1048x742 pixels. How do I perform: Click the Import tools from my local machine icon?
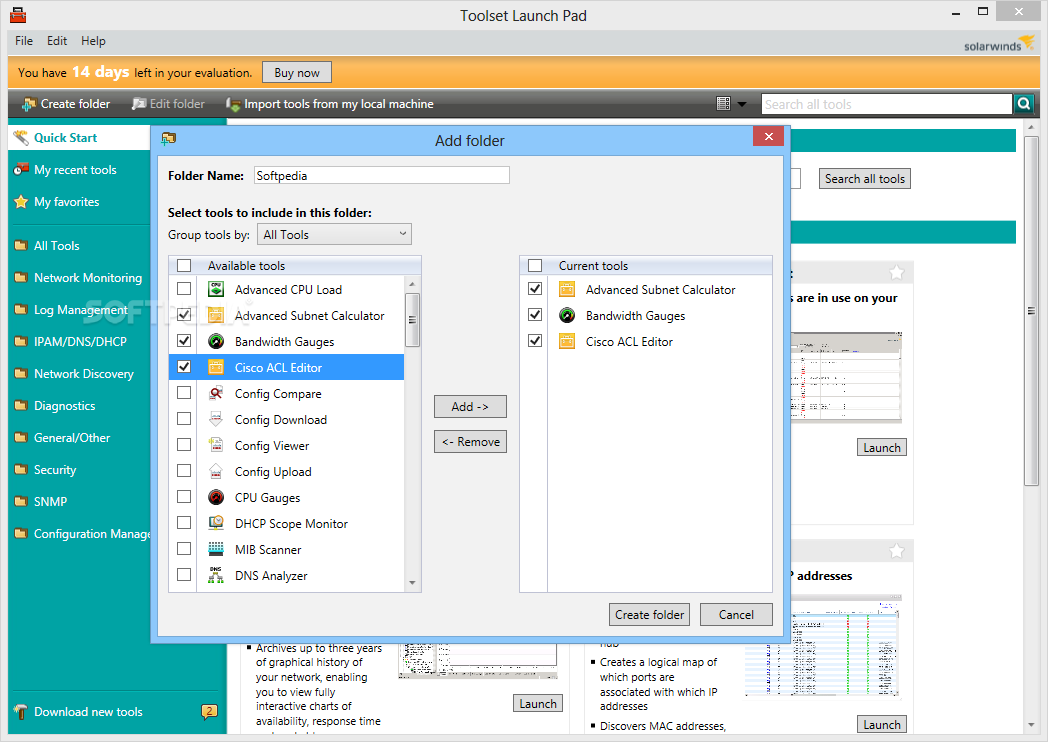[233, 104]
